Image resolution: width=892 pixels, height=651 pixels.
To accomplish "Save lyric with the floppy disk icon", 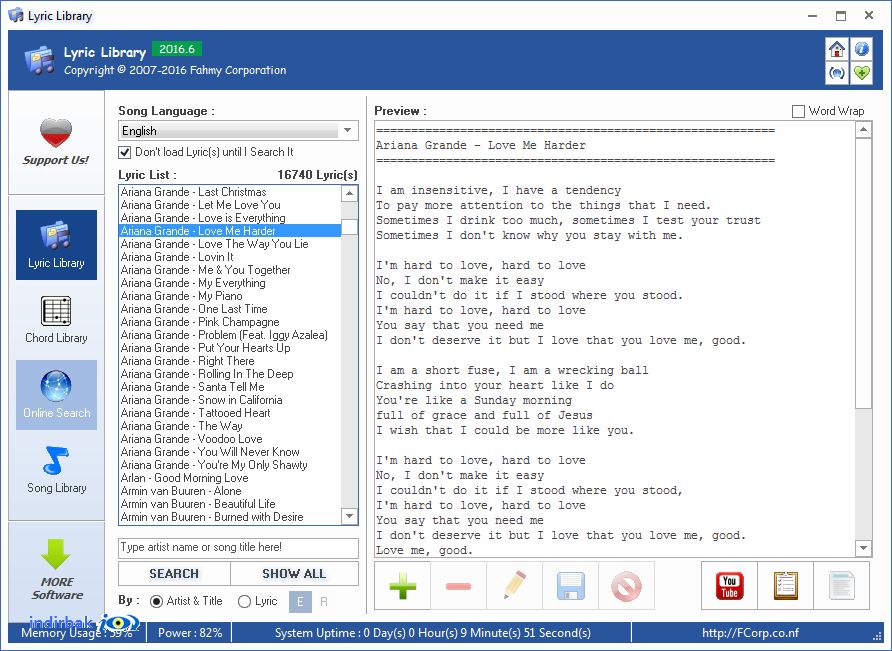I will tap(571, 586).
